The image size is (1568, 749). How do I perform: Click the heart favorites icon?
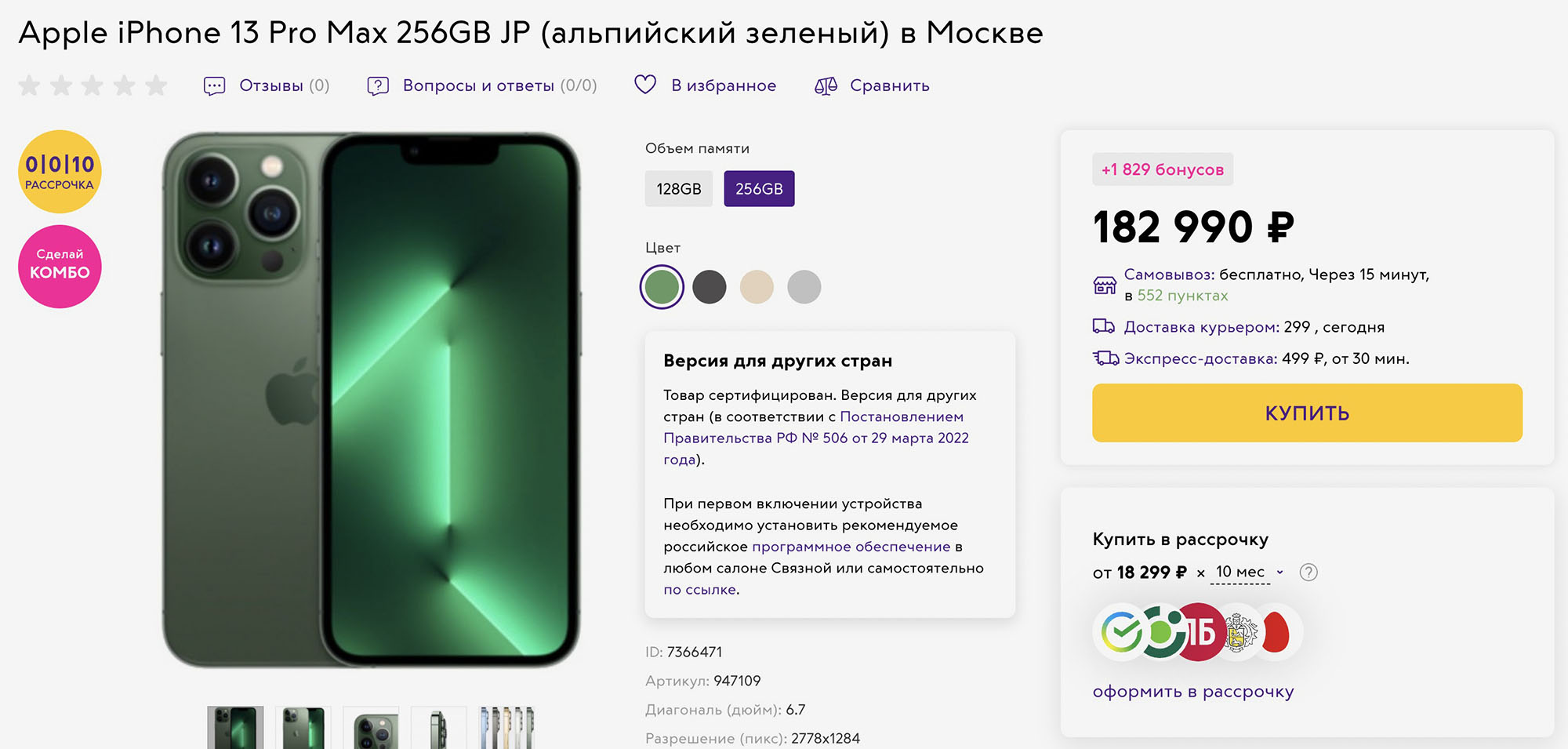pyautogui.click(x=645, y=85)
